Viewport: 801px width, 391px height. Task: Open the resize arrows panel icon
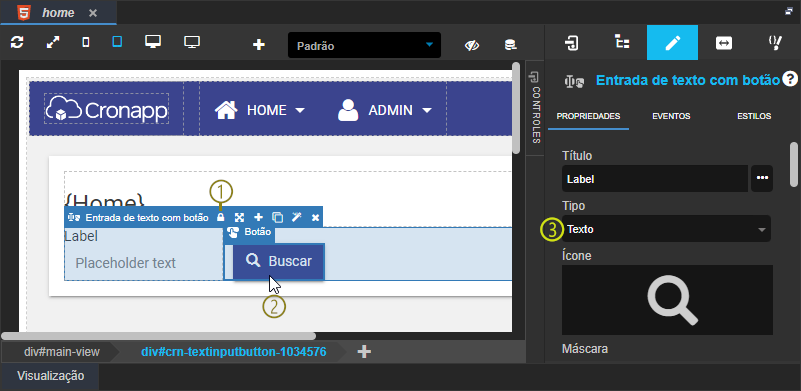[x=723, y=43]
